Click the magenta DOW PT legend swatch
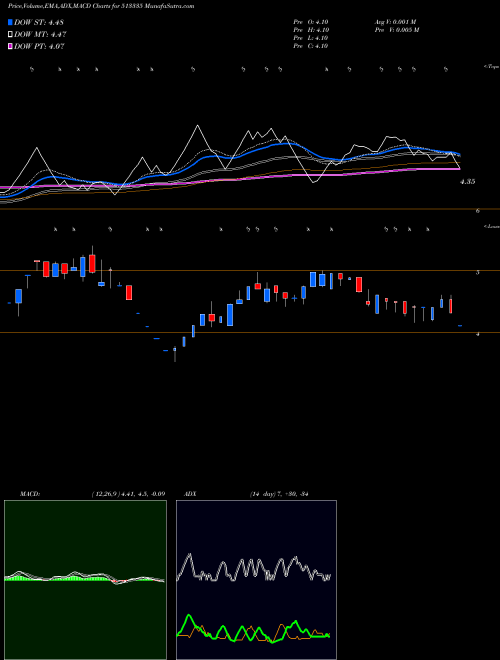 pyautogui.click(x=10, y=46)
